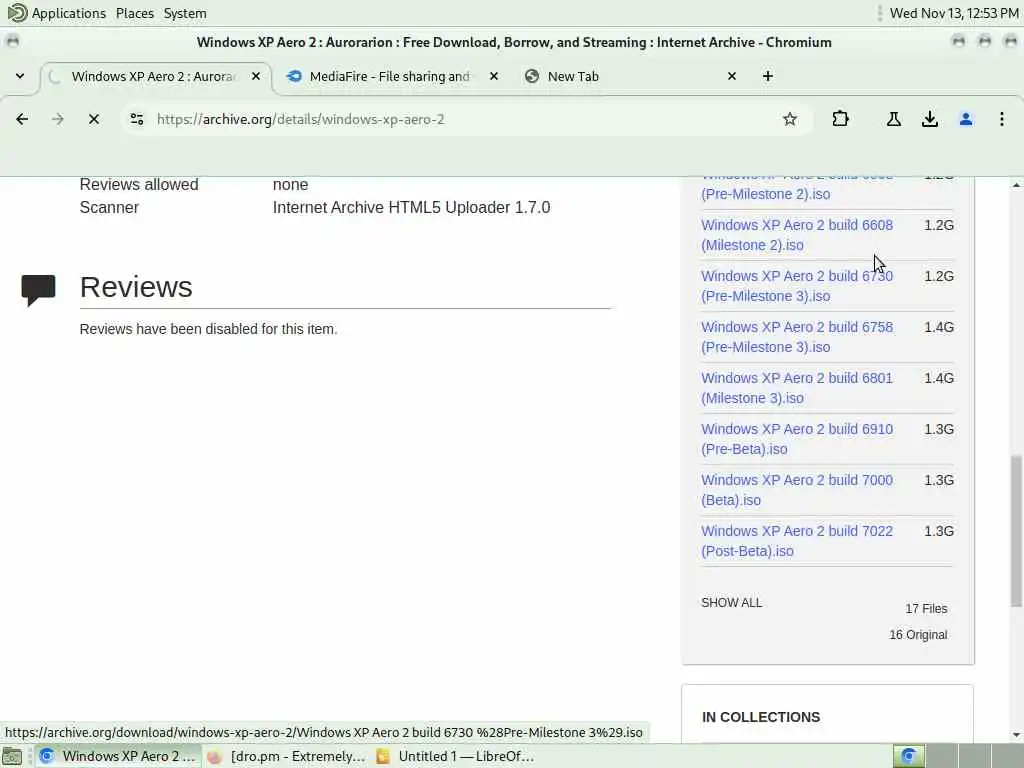Click the Chromium tray icon at bottom right
The image size is (1024, 768).
tap(908, 756)
